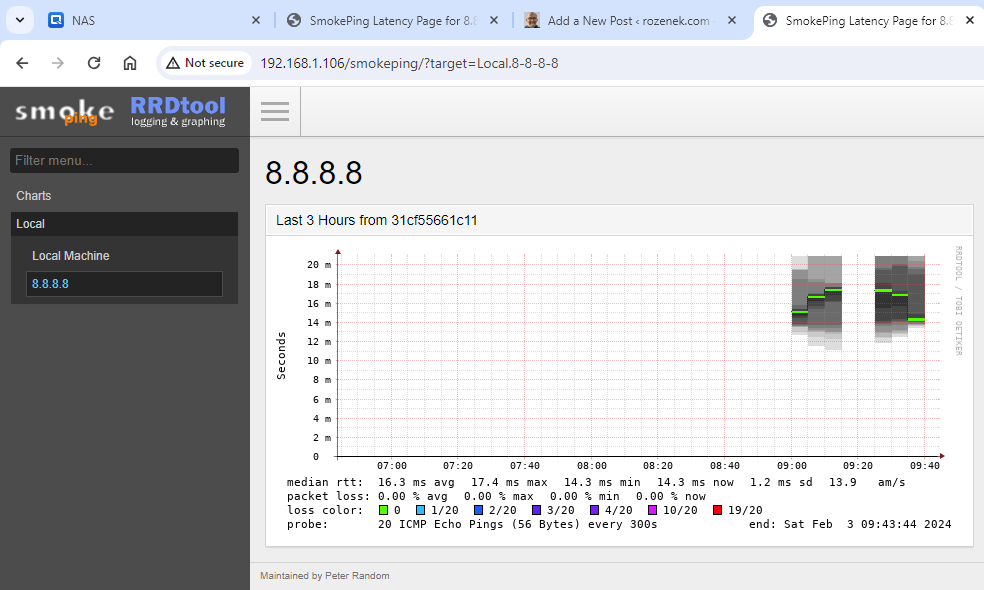Reload the SmokePing page

coord(94,63)
